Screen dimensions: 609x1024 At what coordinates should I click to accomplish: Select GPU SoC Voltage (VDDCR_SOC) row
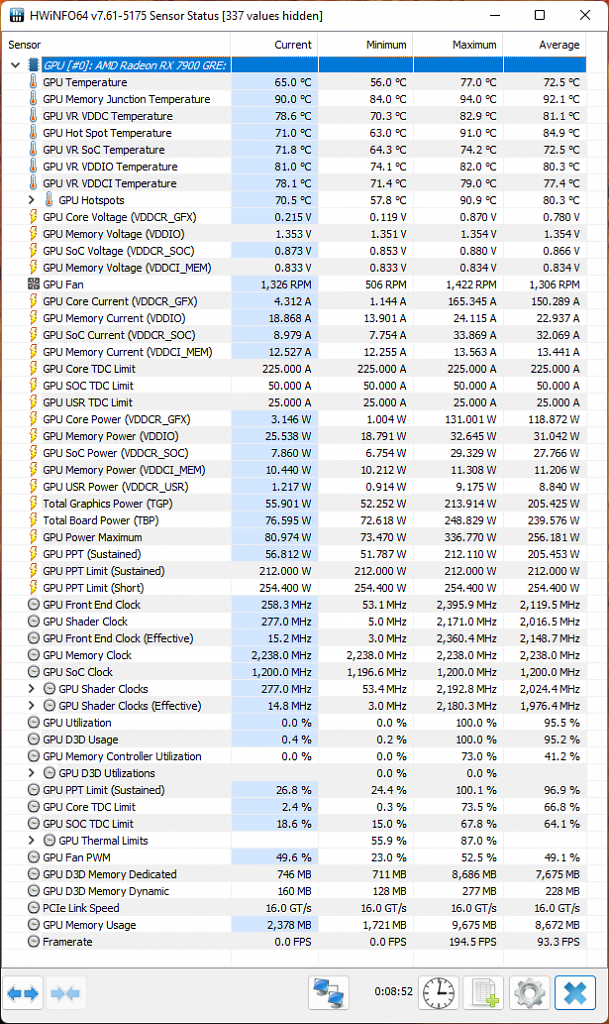click(x=294, y=251)
